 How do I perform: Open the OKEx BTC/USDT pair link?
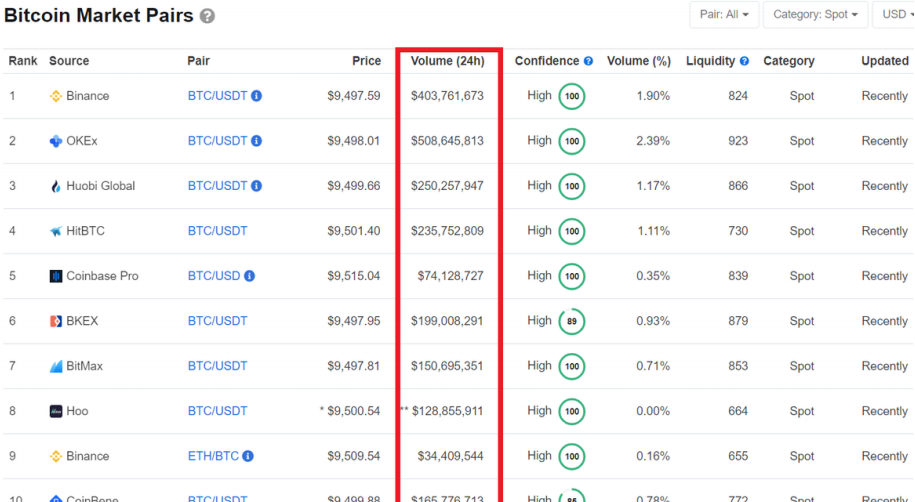coord(218,141)
